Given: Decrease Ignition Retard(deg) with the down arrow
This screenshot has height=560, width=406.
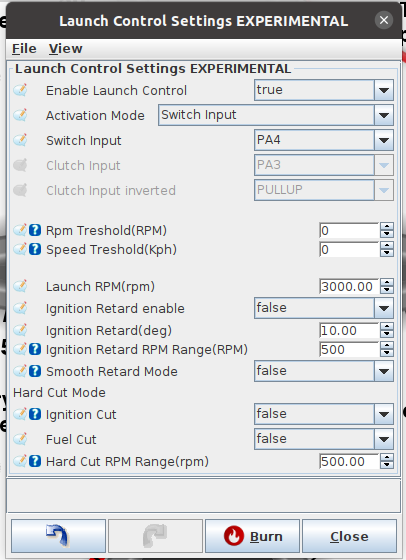Looking at the screenshot, I should click(387, 334).
